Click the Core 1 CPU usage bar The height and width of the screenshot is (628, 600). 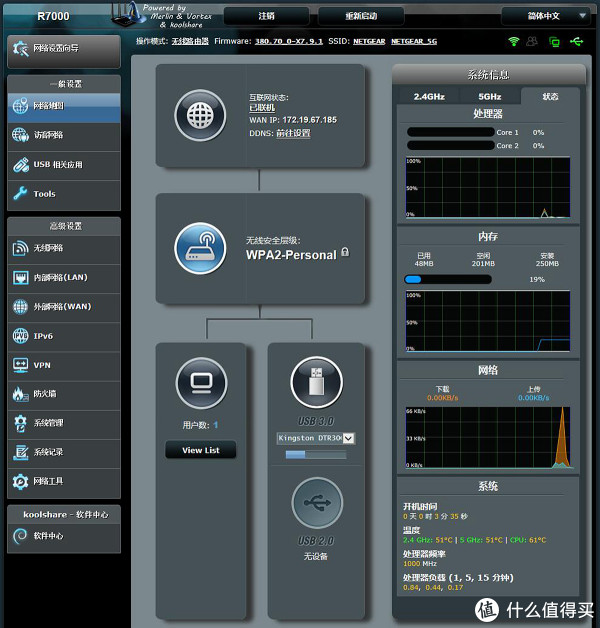tap(451, 132)
